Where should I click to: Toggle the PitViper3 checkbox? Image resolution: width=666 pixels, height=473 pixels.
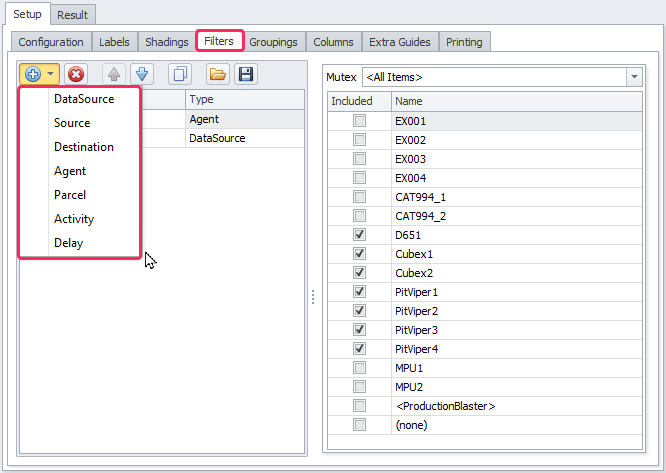[x=359, y=330]
